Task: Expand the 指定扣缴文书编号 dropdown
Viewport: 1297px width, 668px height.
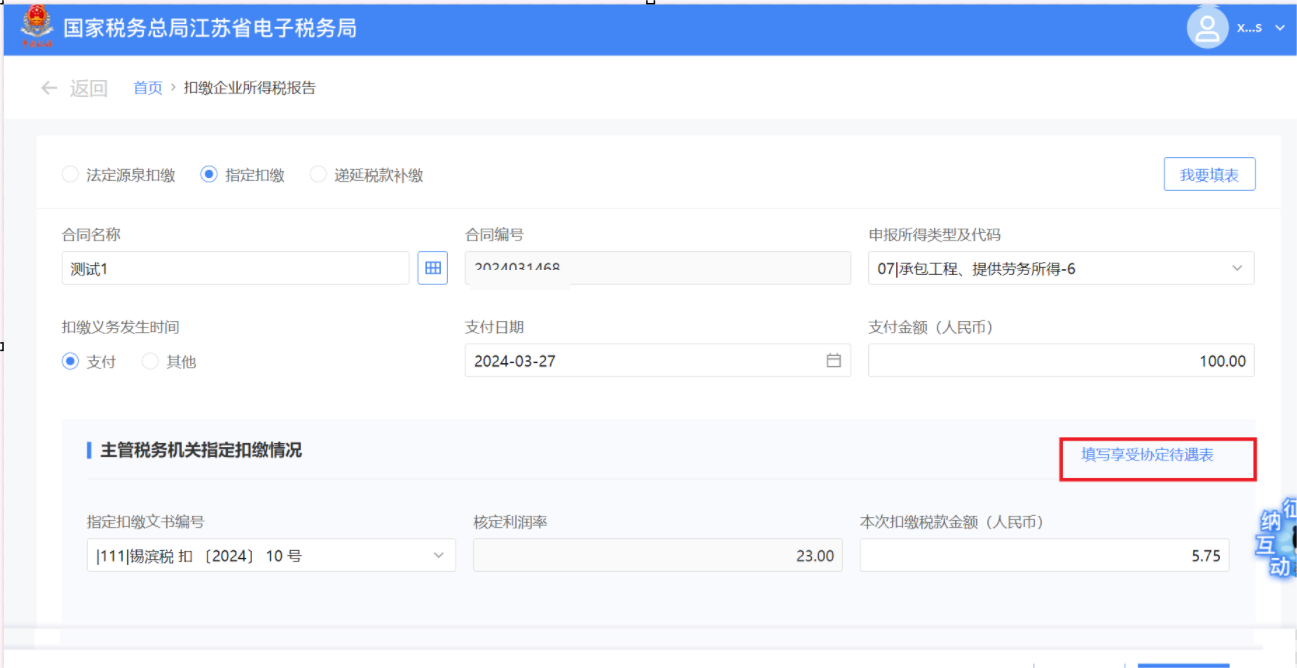Action: click(438, 556)
